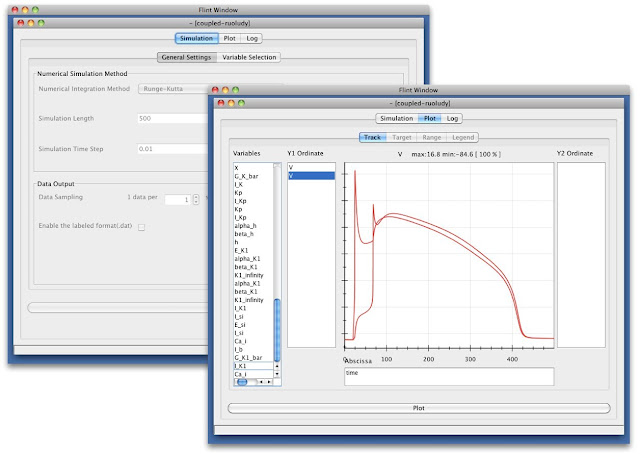Screen dimensions: 640x454
Task: Click the right arrow of the Variables horizontal scrollbar
Action: click(270, 381)
